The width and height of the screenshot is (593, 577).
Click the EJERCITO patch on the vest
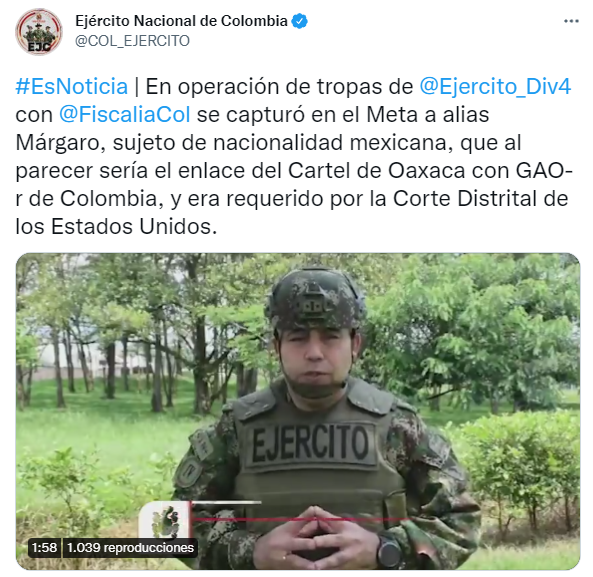pos(310,443)
